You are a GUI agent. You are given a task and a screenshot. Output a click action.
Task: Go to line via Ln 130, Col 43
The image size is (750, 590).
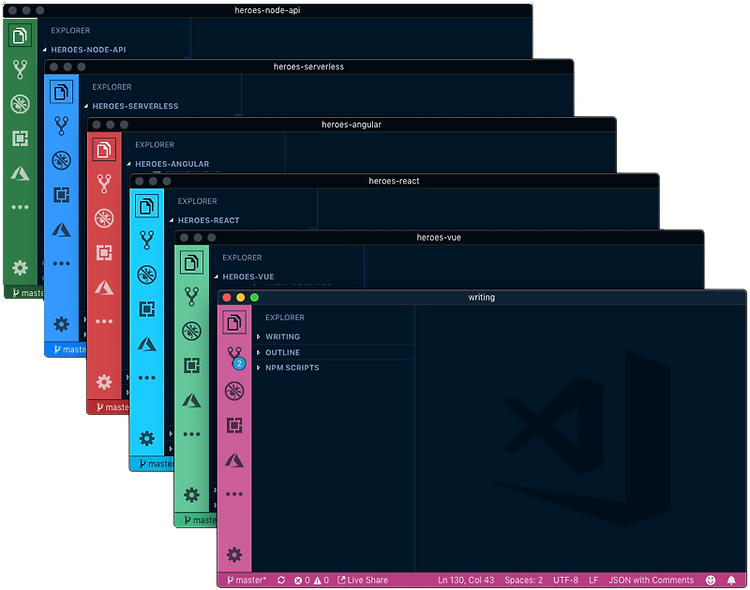point(466,580)
